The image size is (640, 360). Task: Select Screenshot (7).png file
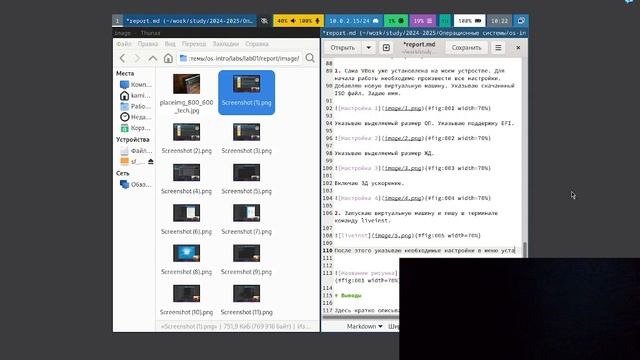(x=247, y=220)
